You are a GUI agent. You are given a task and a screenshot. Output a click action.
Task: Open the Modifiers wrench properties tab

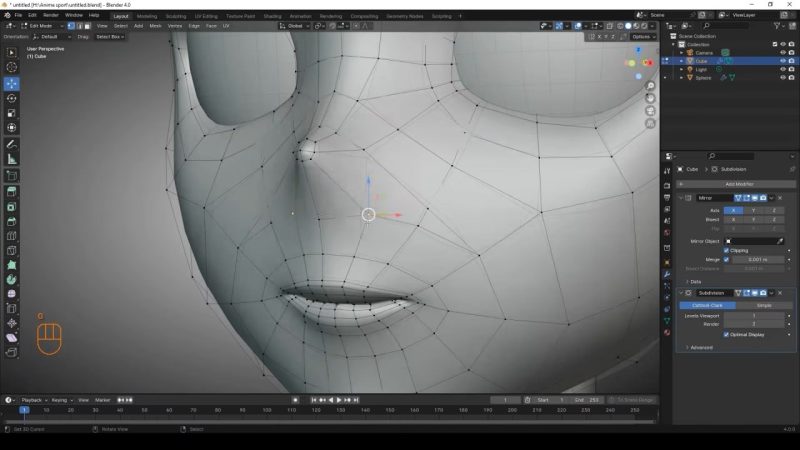coord(667,274)
